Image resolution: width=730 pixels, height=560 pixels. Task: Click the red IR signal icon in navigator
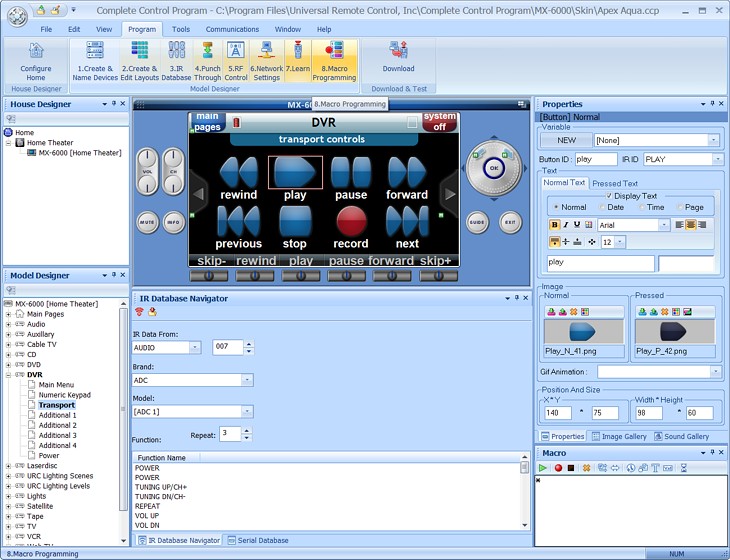coord(139,312)
